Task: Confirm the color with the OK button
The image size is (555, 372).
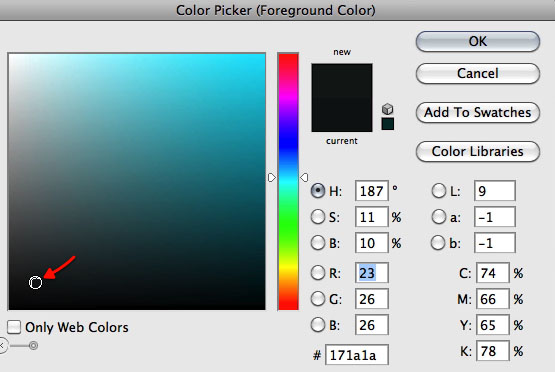Action: pos(478,41)
